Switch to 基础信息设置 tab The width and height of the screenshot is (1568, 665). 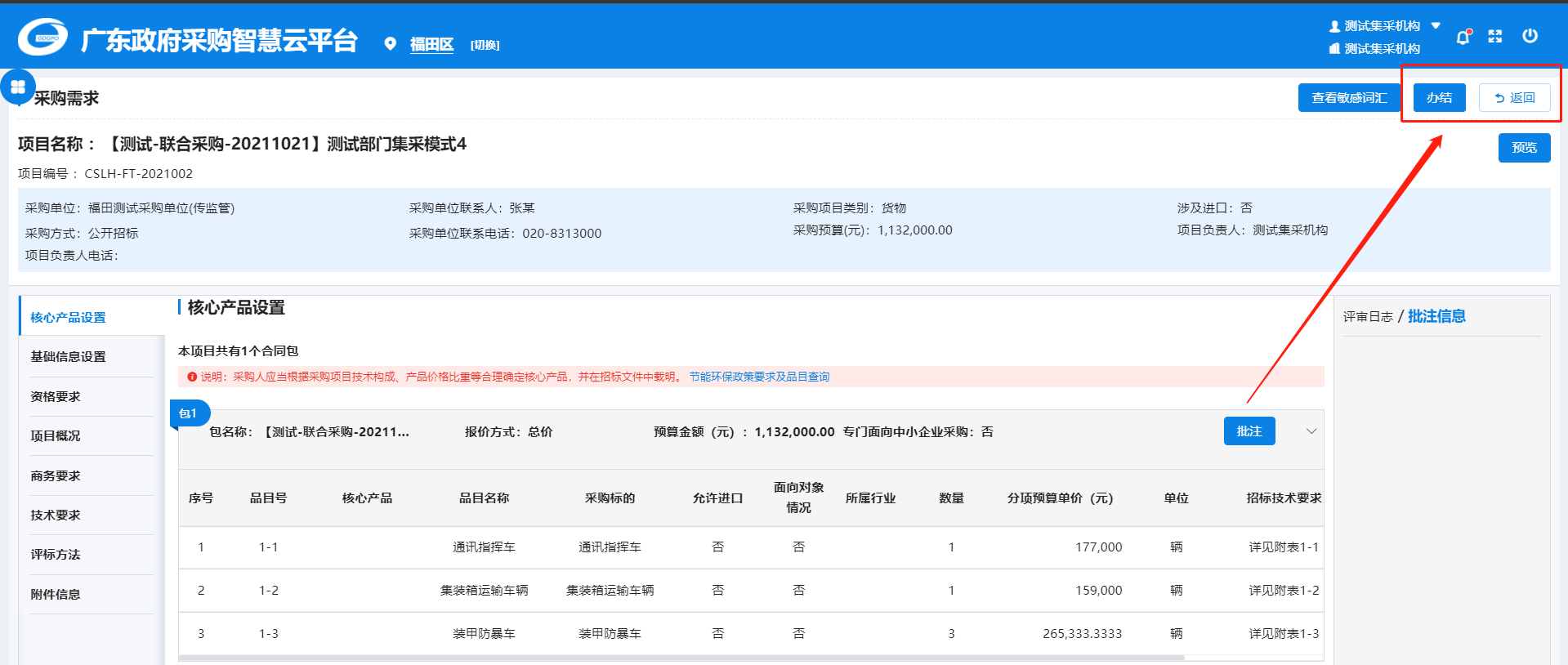click(x=68, y=357)
